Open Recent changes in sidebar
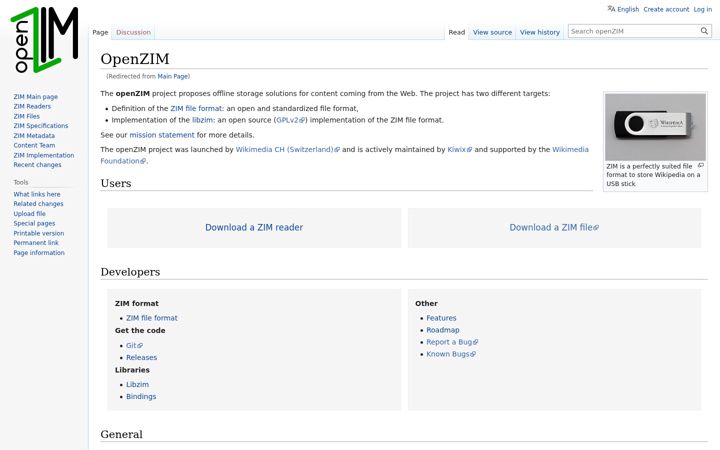 click(x=37, y=165)
